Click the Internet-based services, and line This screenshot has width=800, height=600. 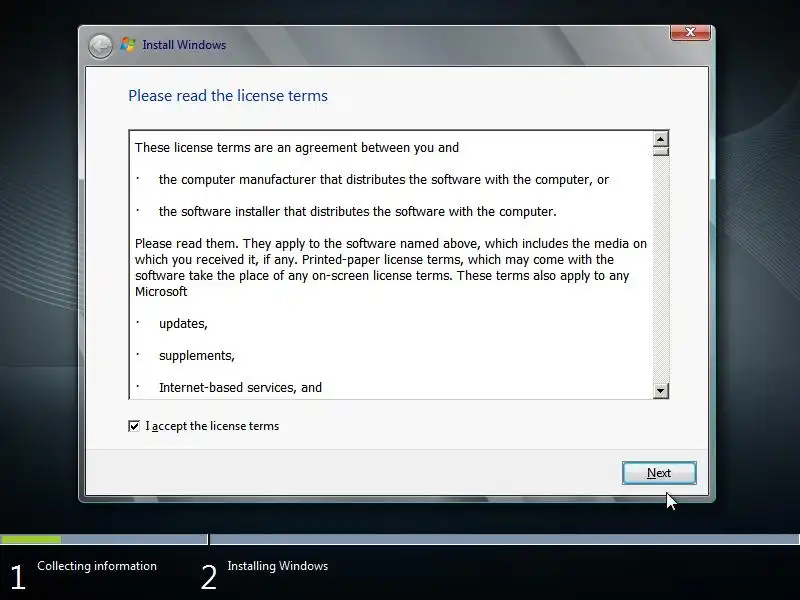pos(240,388)
